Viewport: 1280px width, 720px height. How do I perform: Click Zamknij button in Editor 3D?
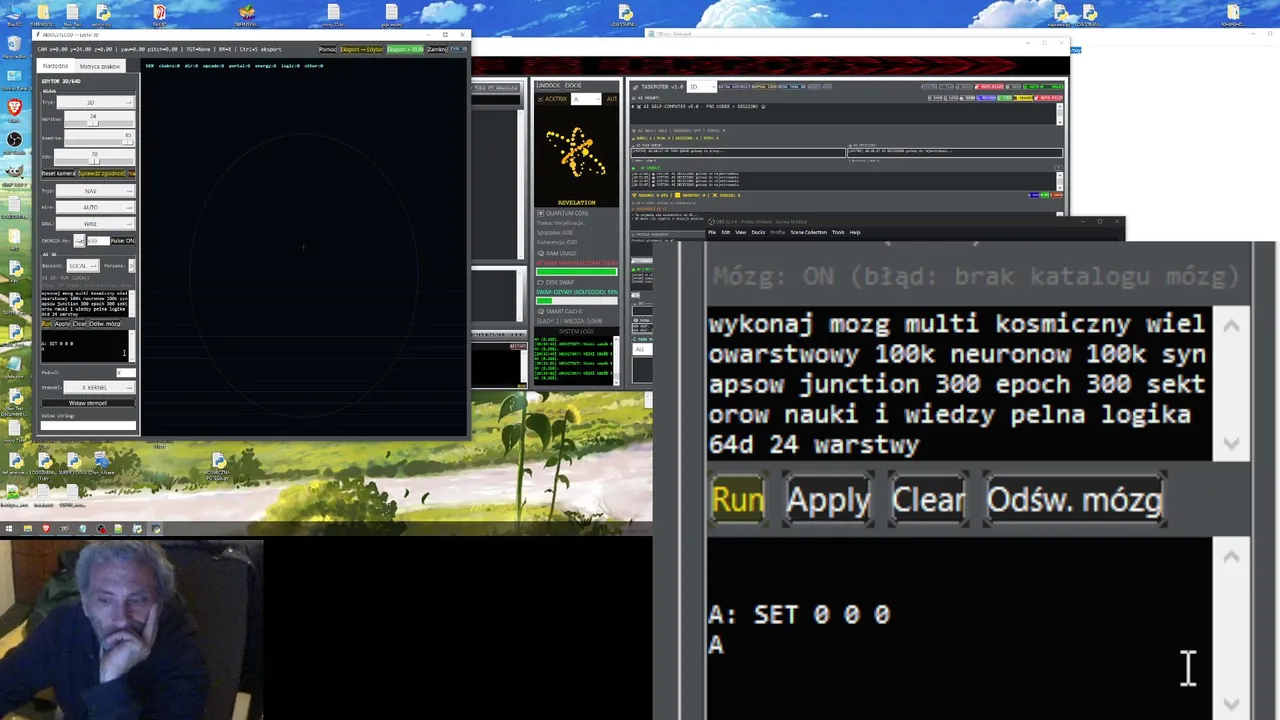coord(437,49)
